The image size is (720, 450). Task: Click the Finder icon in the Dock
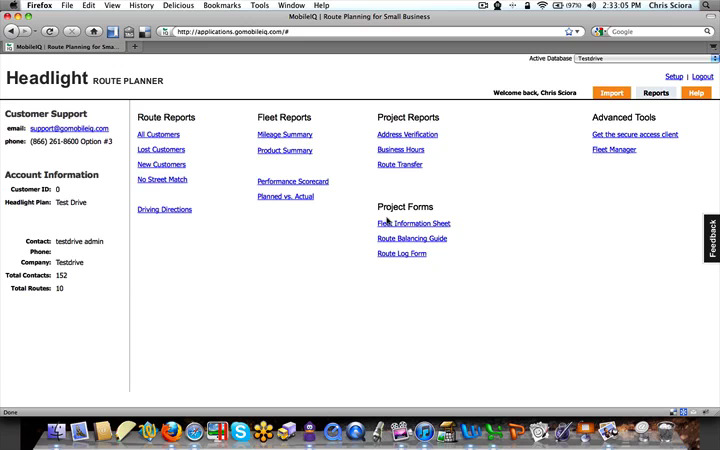coord(56,432)
